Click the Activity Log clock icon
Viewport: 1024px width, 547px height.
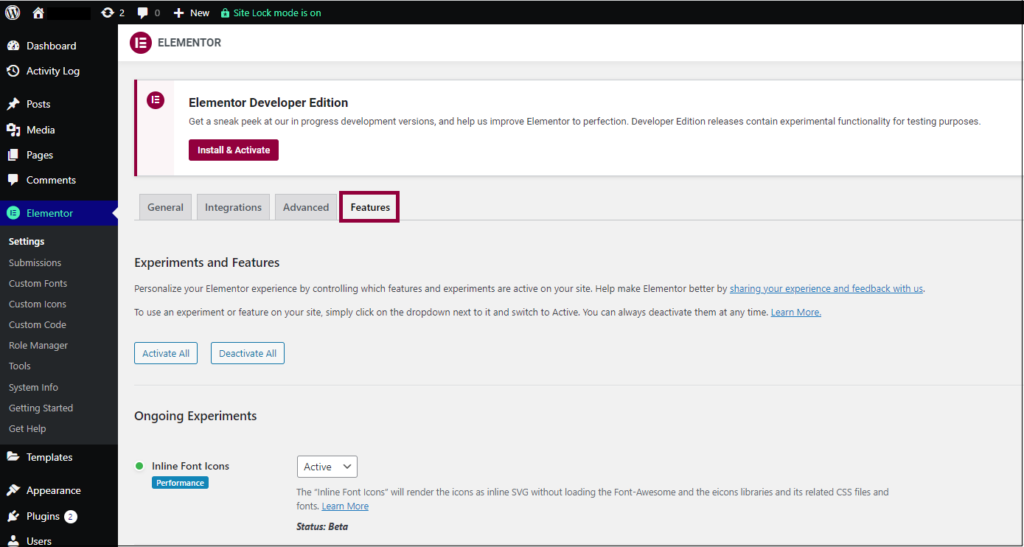point(13,71)
